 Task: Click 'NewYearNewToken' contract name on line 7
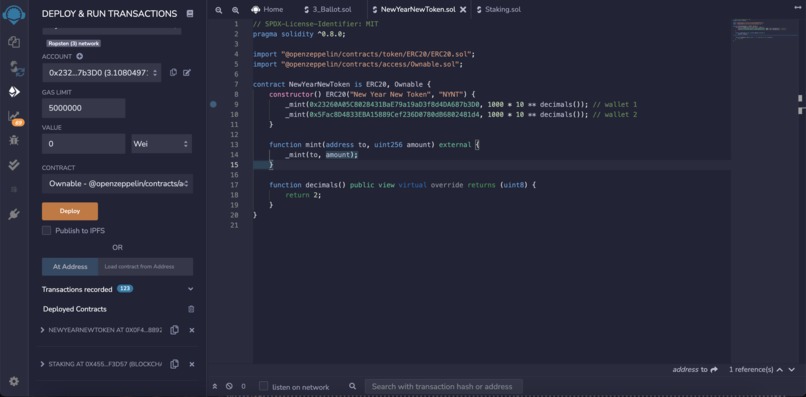[x=320, y=84]
